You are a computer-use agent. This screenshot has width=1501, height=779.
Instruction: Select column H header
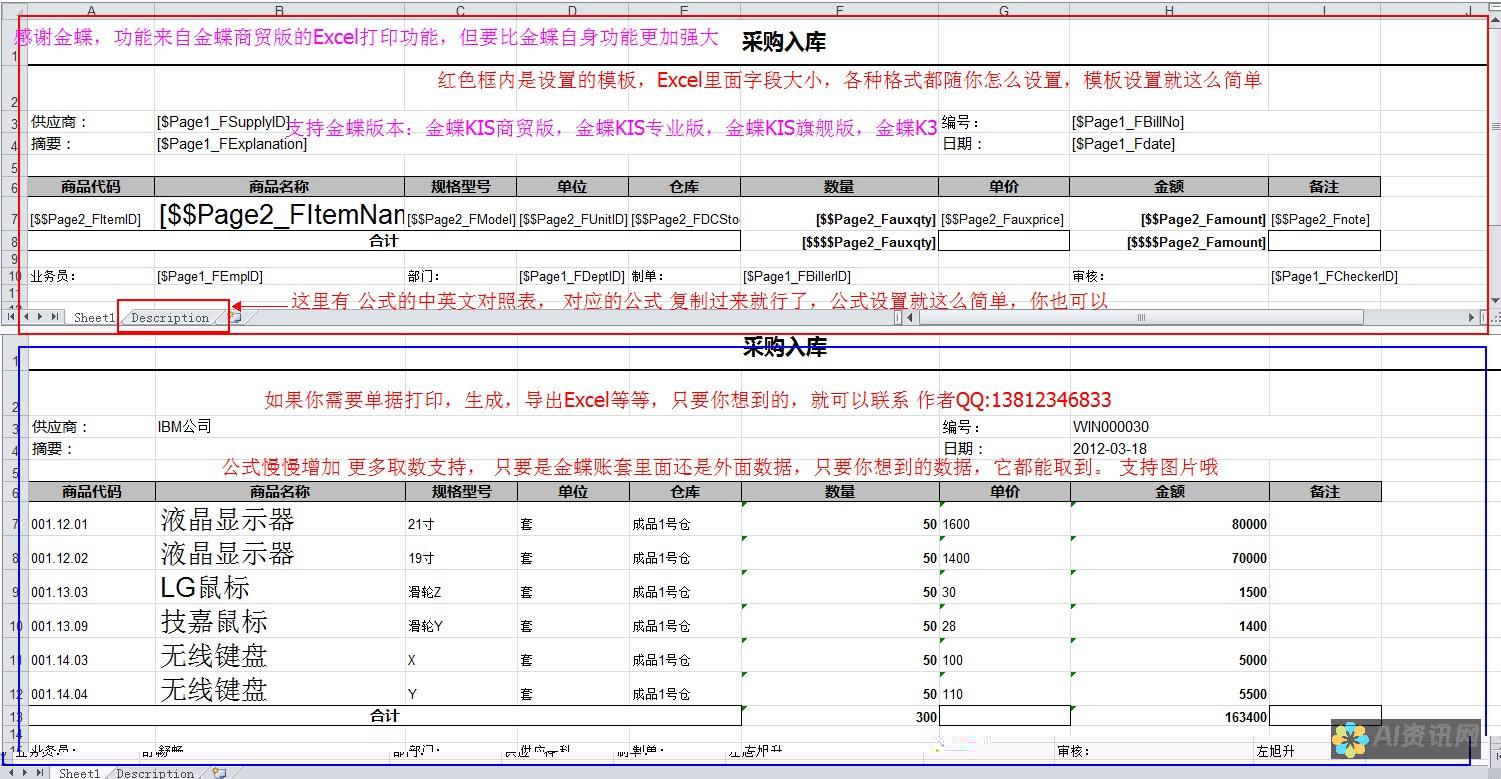coord(1169,11)
